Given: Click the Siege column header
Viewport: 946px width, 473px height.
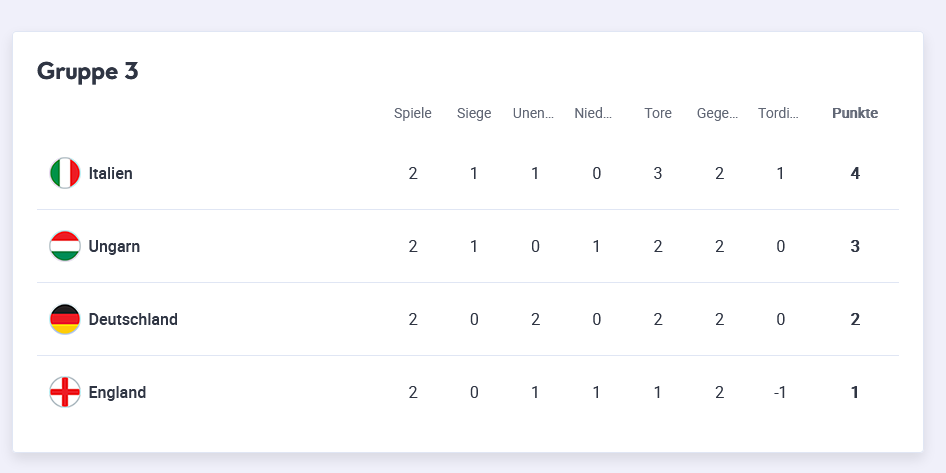Looking at the screenshot, I should (x=474, y=113).
